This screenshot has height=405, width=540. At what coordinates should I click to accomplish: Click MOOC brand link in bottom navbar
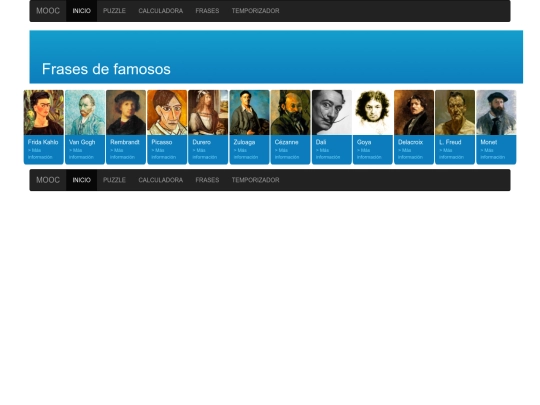(48, 180)
